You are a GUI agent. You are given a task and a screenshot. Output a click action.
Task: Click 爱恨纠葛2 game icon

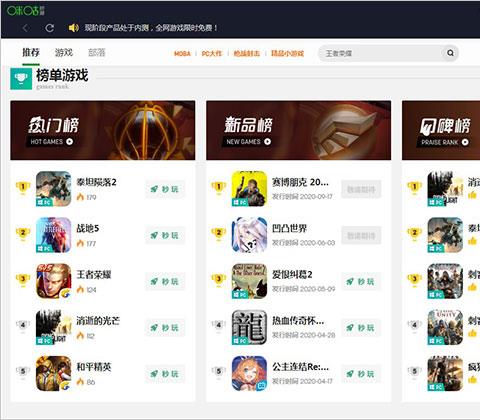pos(249,281)
